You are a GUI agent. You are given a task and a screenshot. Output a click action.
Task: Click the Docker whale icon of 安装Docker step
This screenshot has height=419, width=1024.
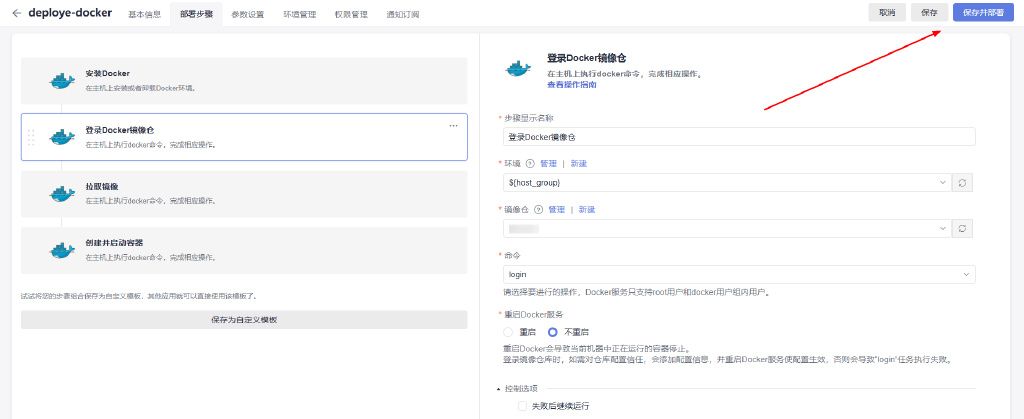62,81
